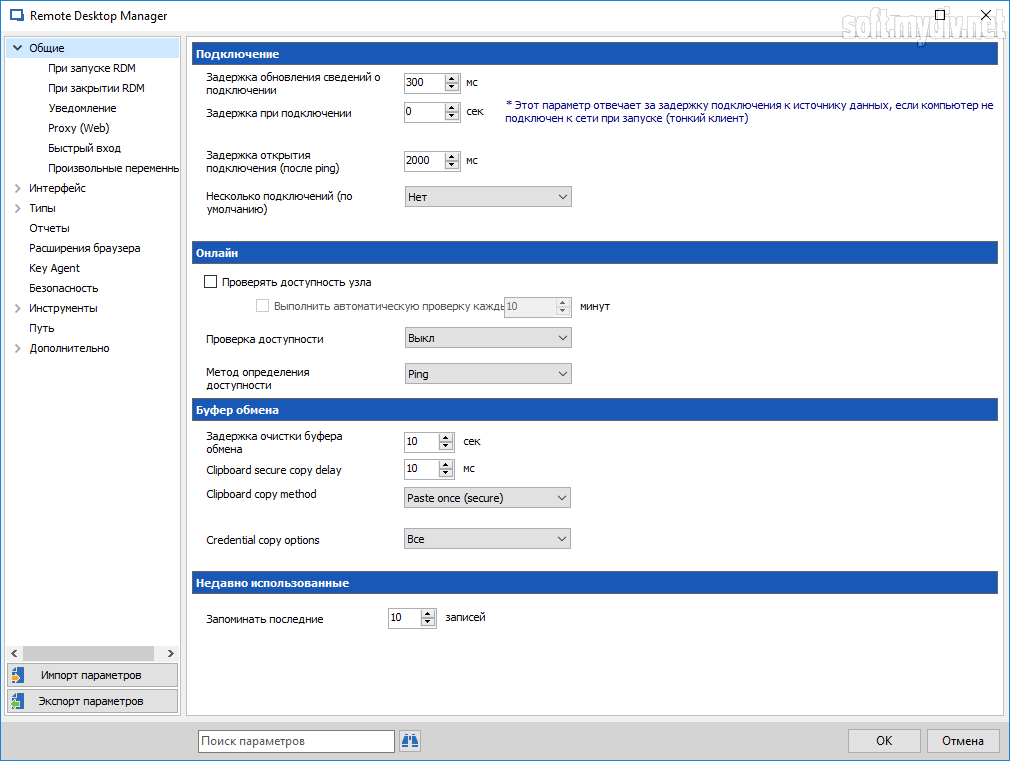Open the Clipboard copy method dropdown
This screenshot has width=1010, height=761.
pyautogui.click(x=487, y=497)
